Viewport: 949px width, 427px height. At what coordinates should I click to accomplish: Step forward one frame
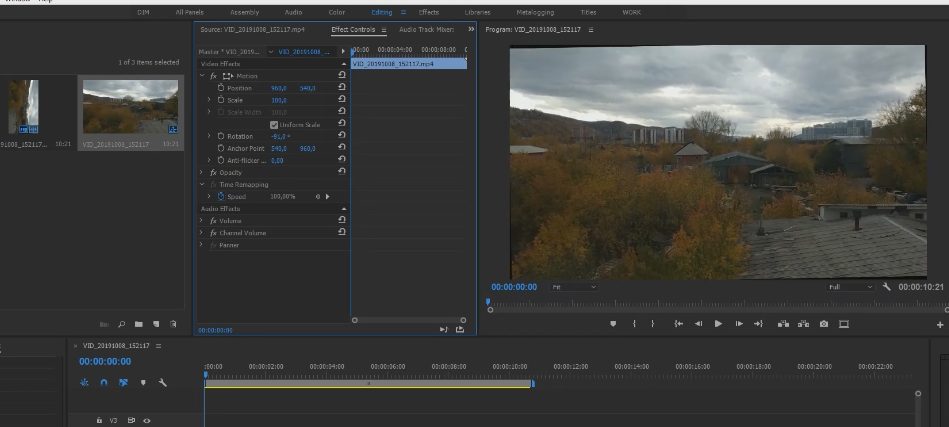(739, 324)
